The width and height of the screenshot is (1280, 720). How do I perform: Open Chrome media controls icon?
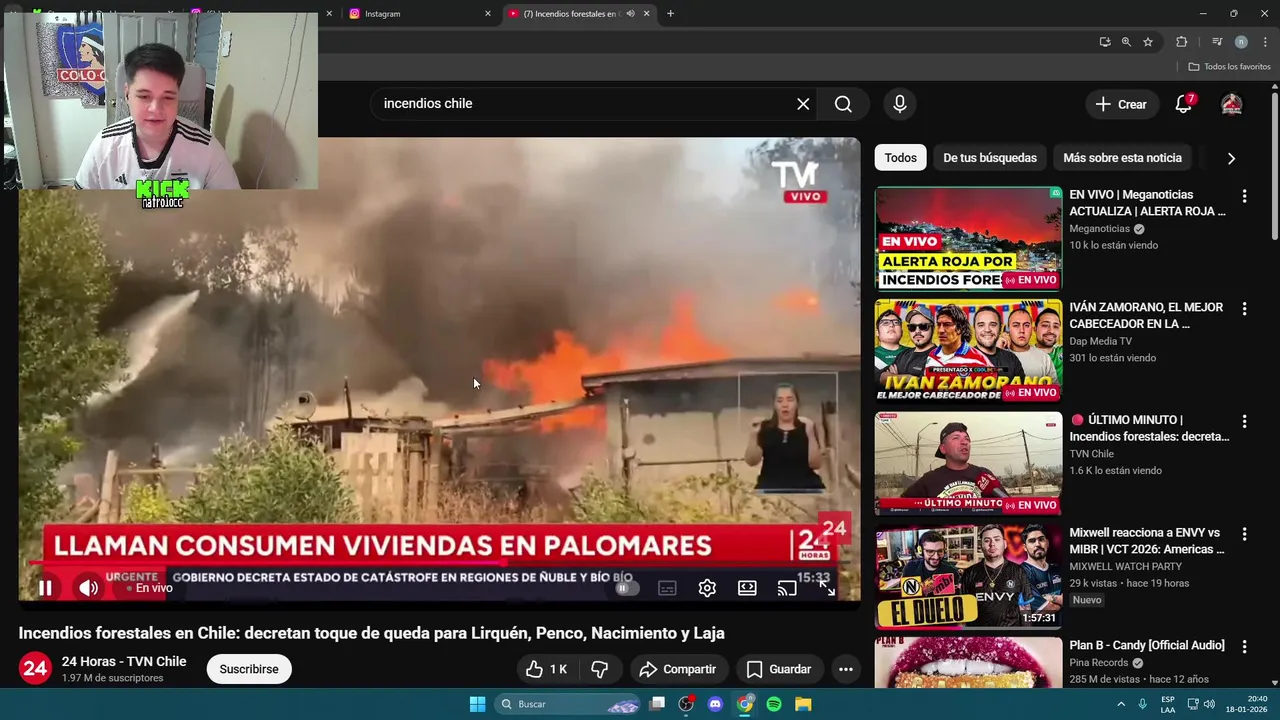click(x=1217, y=42)
